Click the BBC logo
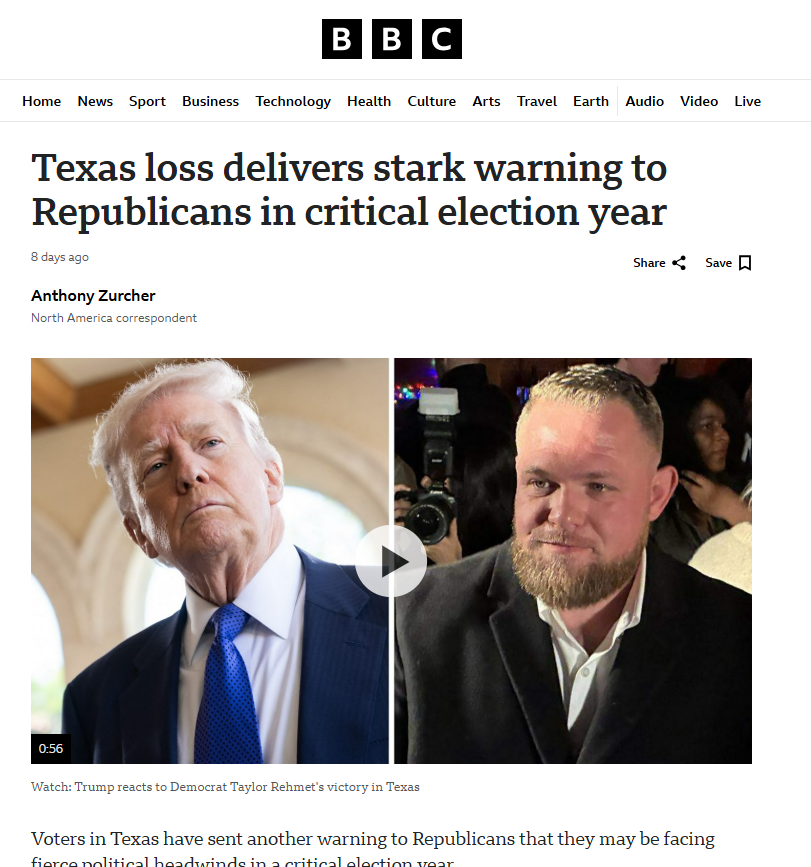This screenshot has width=811, height=867. 391,39
